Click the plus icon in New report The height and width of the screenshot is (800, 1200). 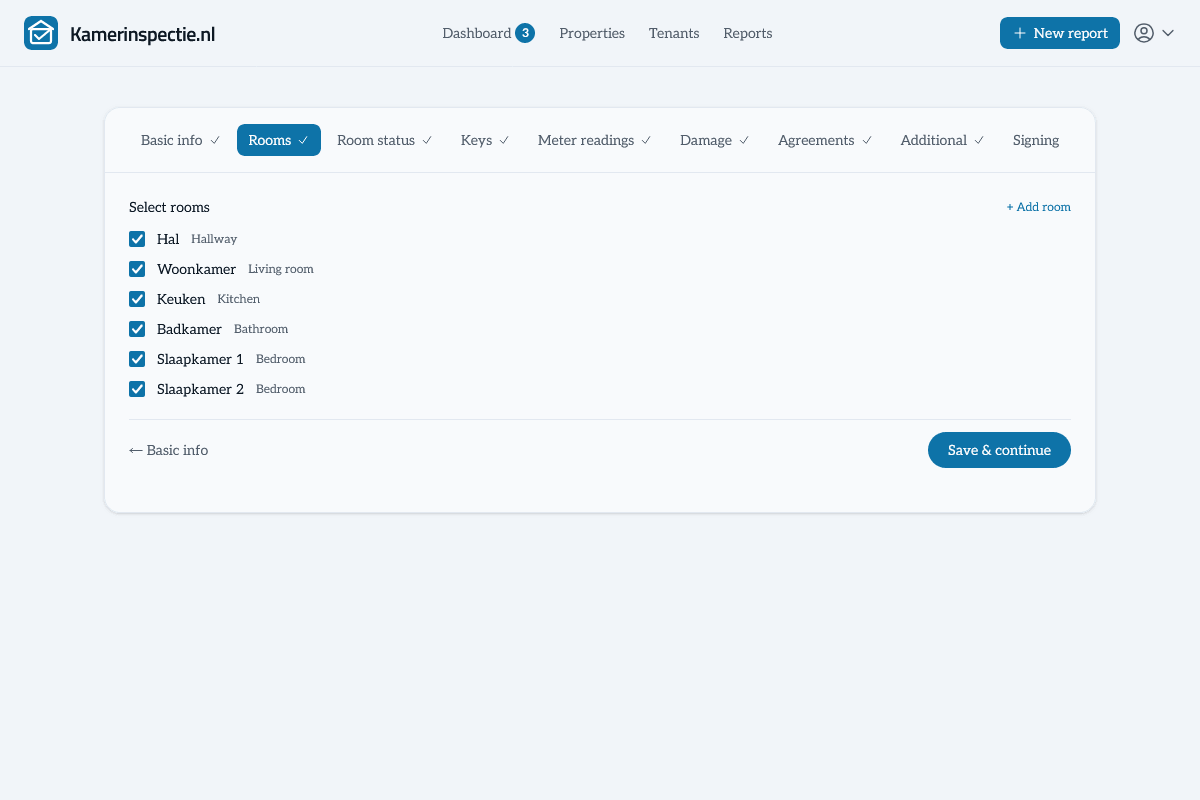[1020, 33]
